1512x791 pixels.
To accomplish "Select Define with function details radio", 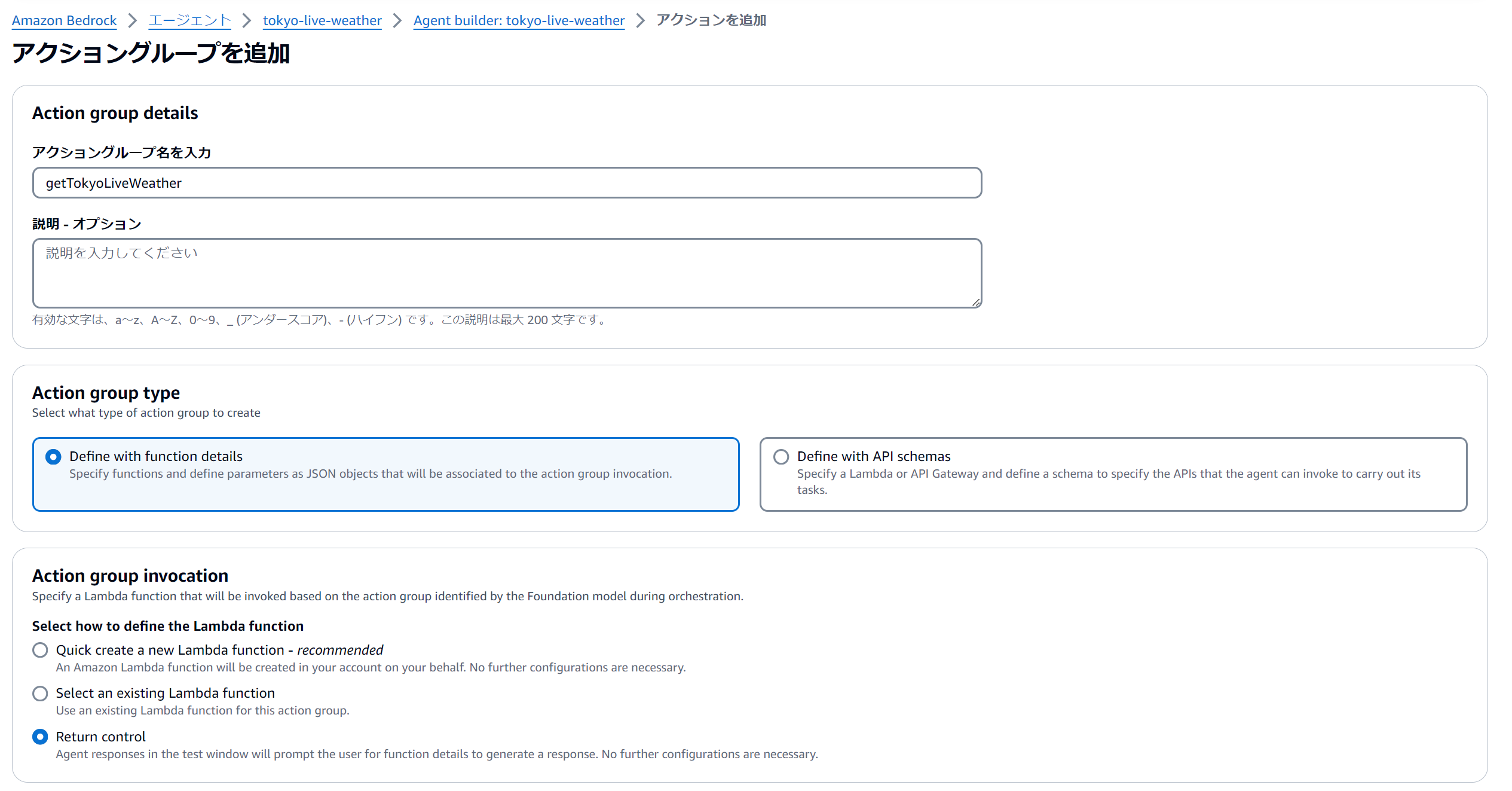I will coord(53,457).
